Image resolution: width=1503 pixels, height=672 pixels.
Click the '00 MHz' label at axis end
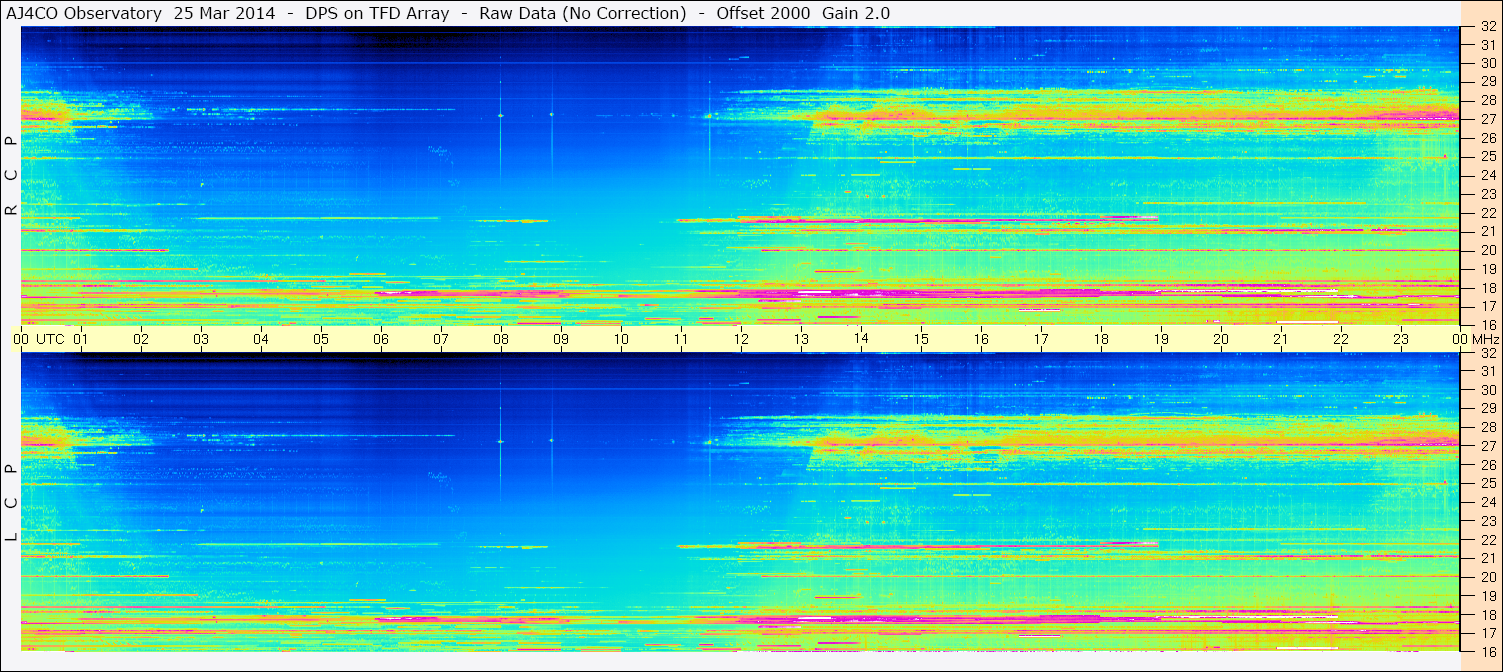[x=1474, y=339]
